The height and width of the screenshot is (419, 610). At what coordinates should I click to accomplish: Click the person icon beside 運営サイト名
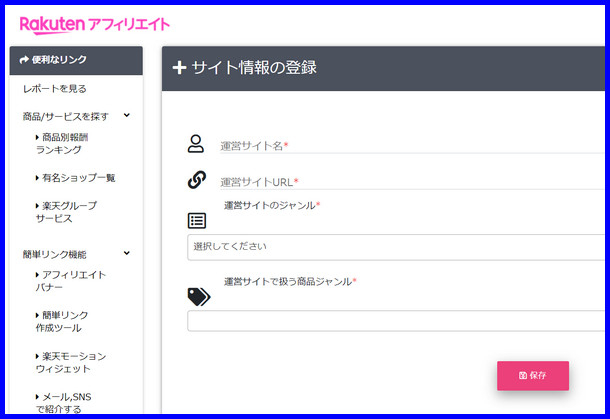click(x=196, y=144)
